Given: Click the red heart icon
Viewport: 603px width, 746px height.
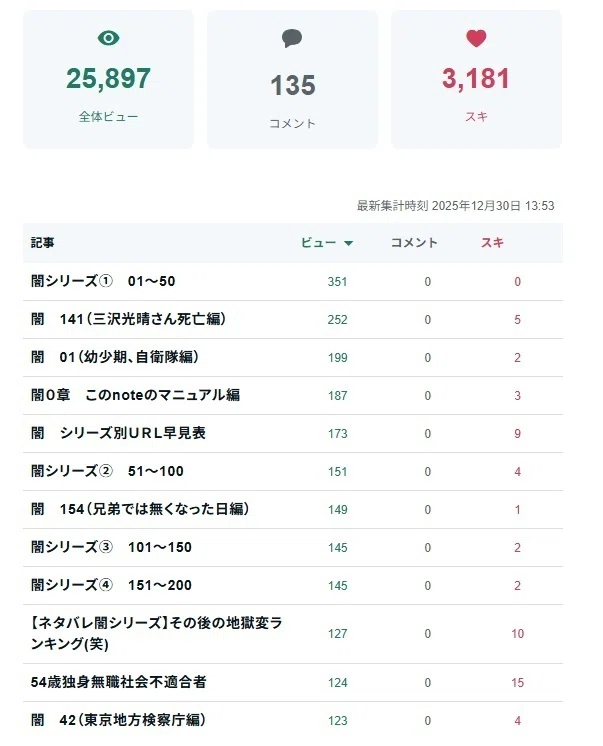Looking at the screenshot, I should pos(476,39).
